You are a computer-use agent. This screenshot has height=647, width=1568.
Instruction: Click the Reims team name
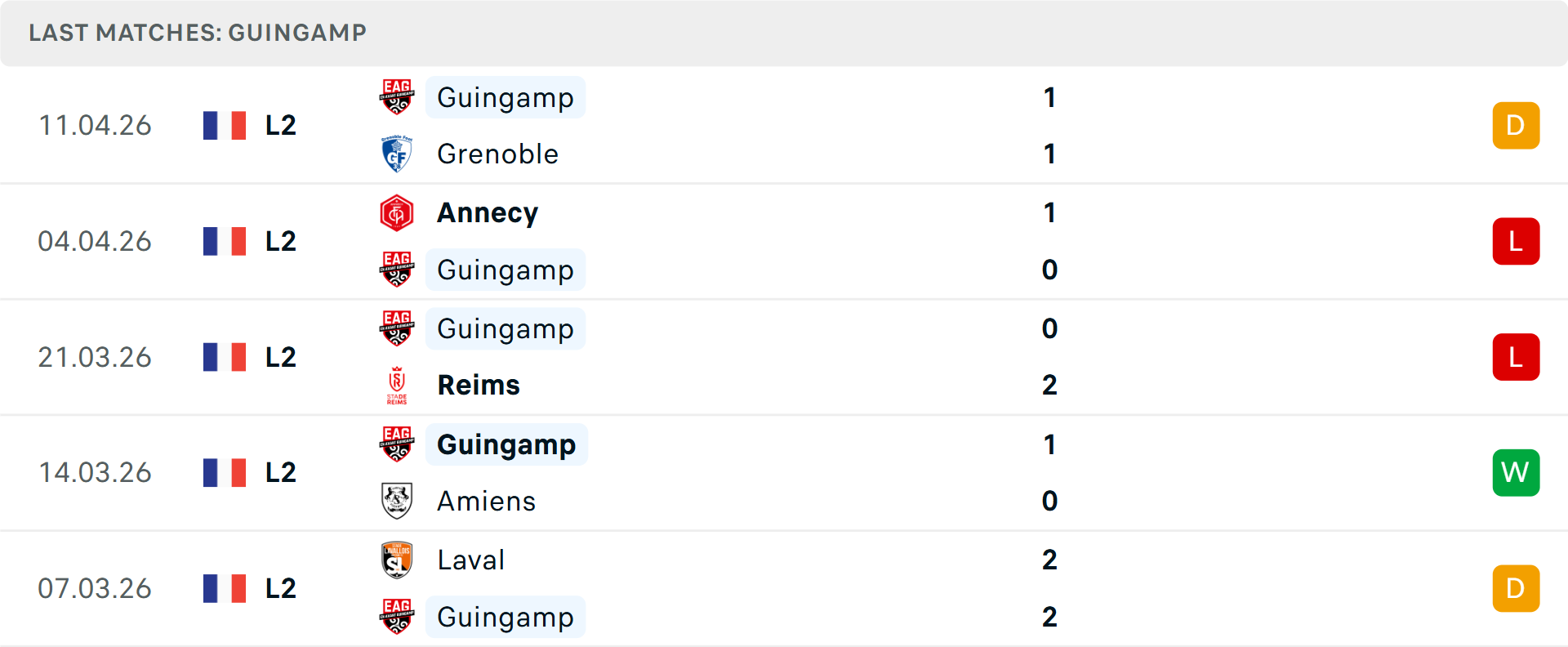[x=479, y=385]
